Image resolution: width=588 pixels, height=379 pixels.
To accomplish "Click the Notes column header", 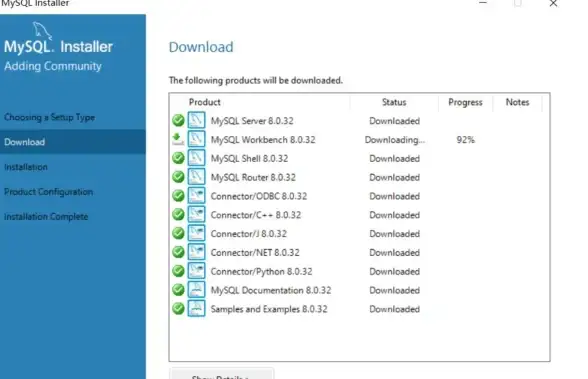I will [x=517, y=102].
